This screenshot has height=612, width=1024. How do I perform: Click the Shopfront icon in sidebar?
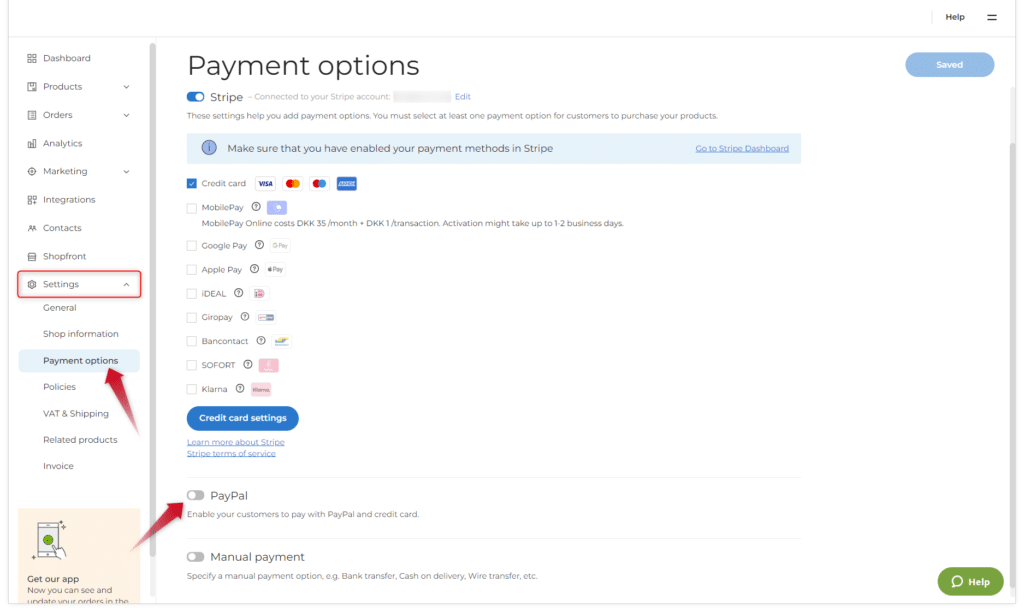32,256
